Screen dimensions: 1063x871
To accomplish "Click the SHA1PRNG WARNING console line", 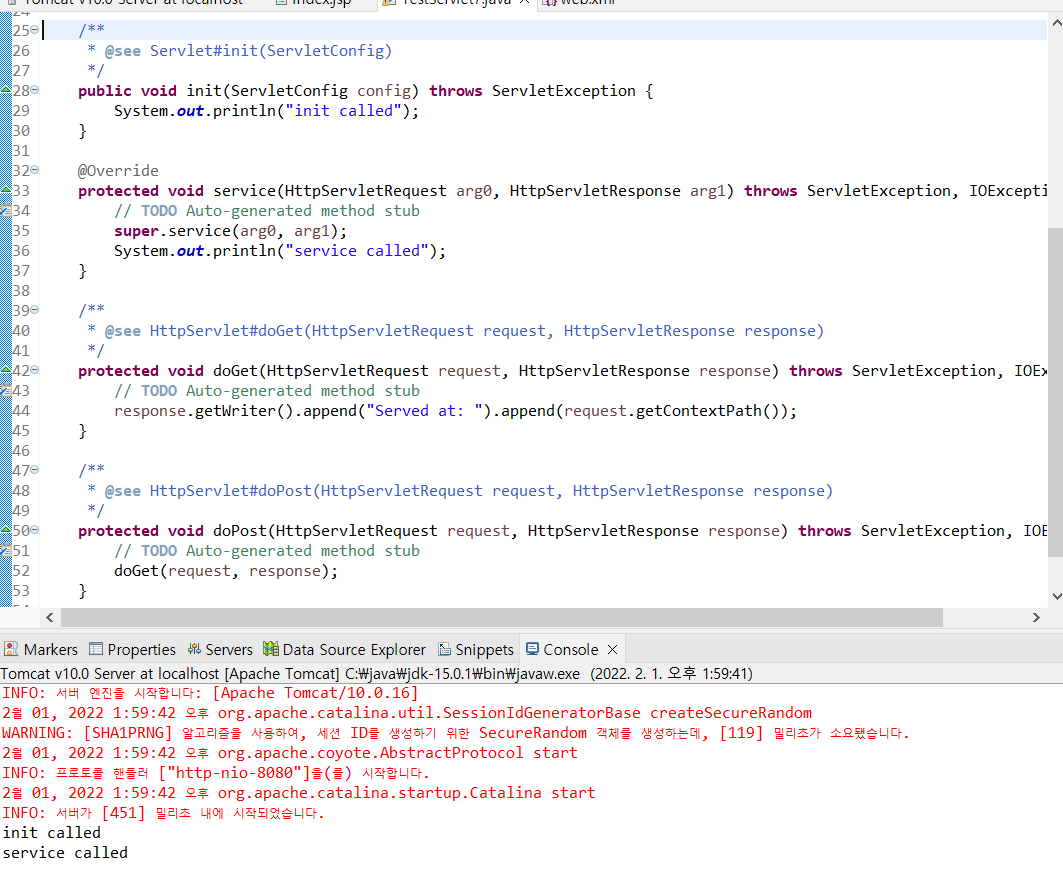I will pos(456,733).
